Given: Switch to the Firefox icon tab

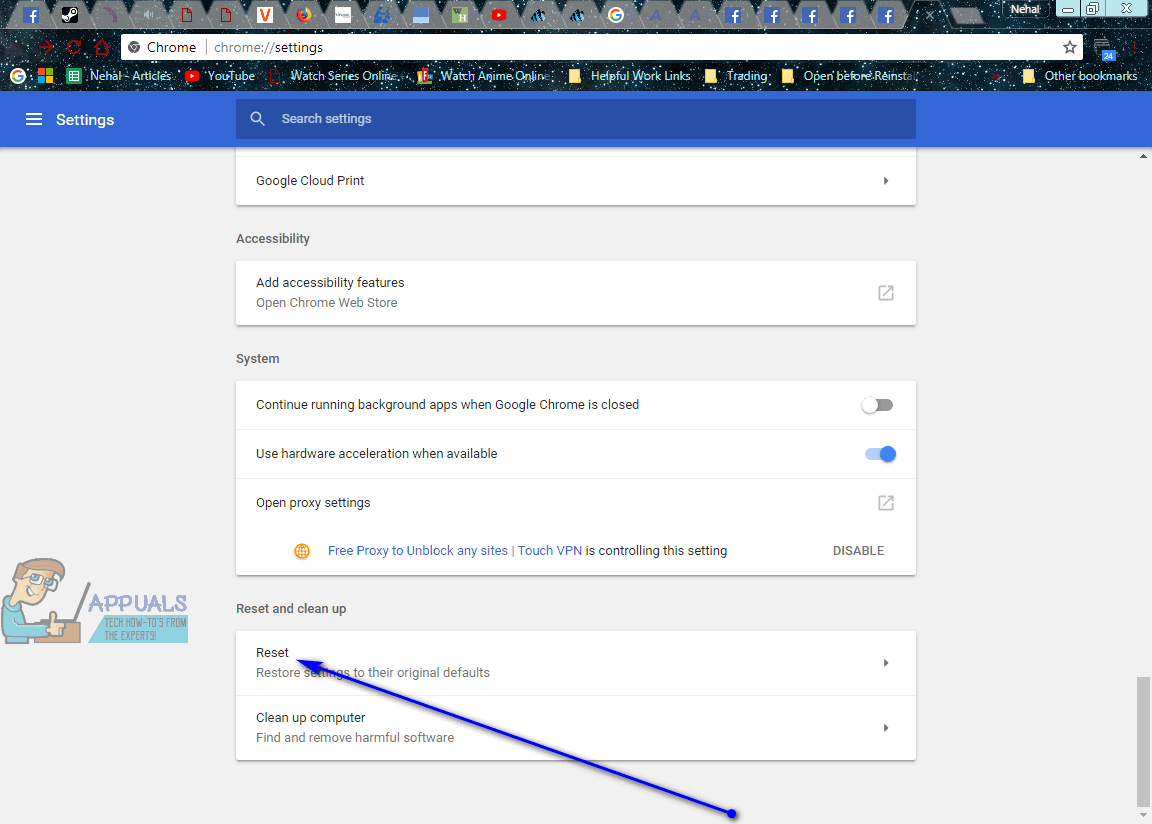Looking at the screenshot, I should (x=303, y=14).
